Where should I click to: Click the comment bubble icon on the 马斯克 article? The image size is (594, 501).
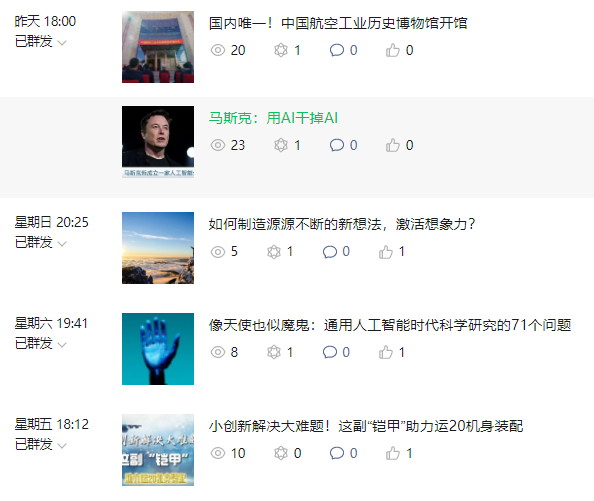pyautogui.click(x=337, y=145)
